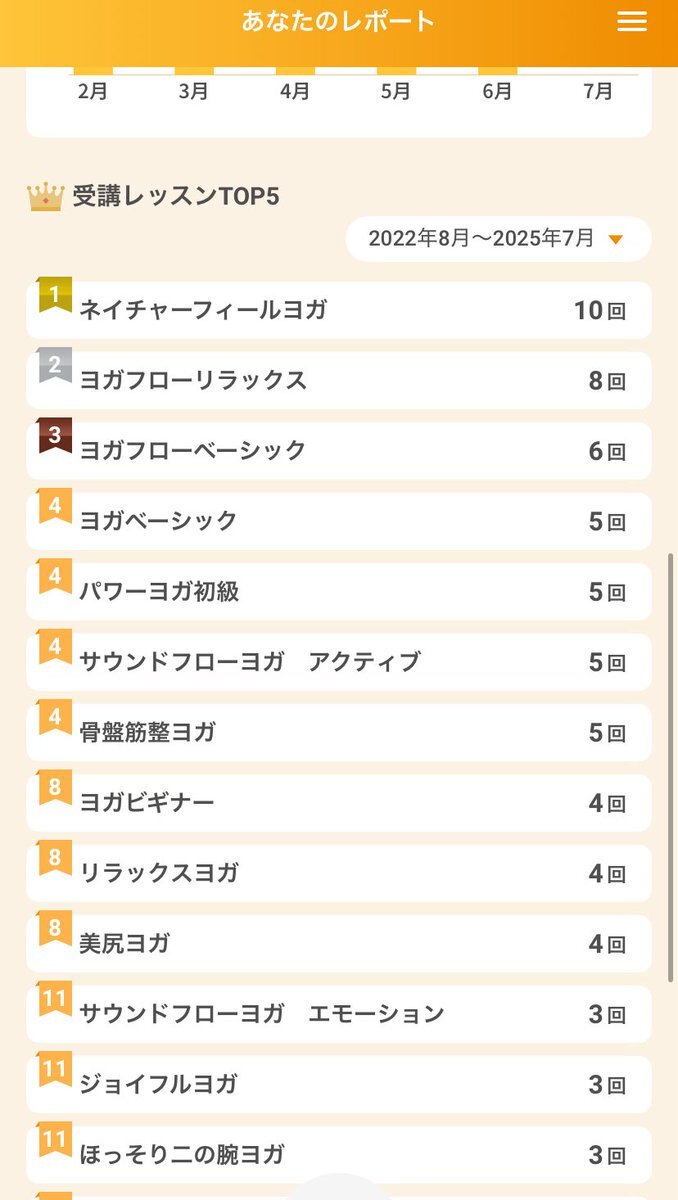This screenshot has width=678, height=1200.
Task: Click the 5月 bar in the monthly chart
Action: (396, 72)
